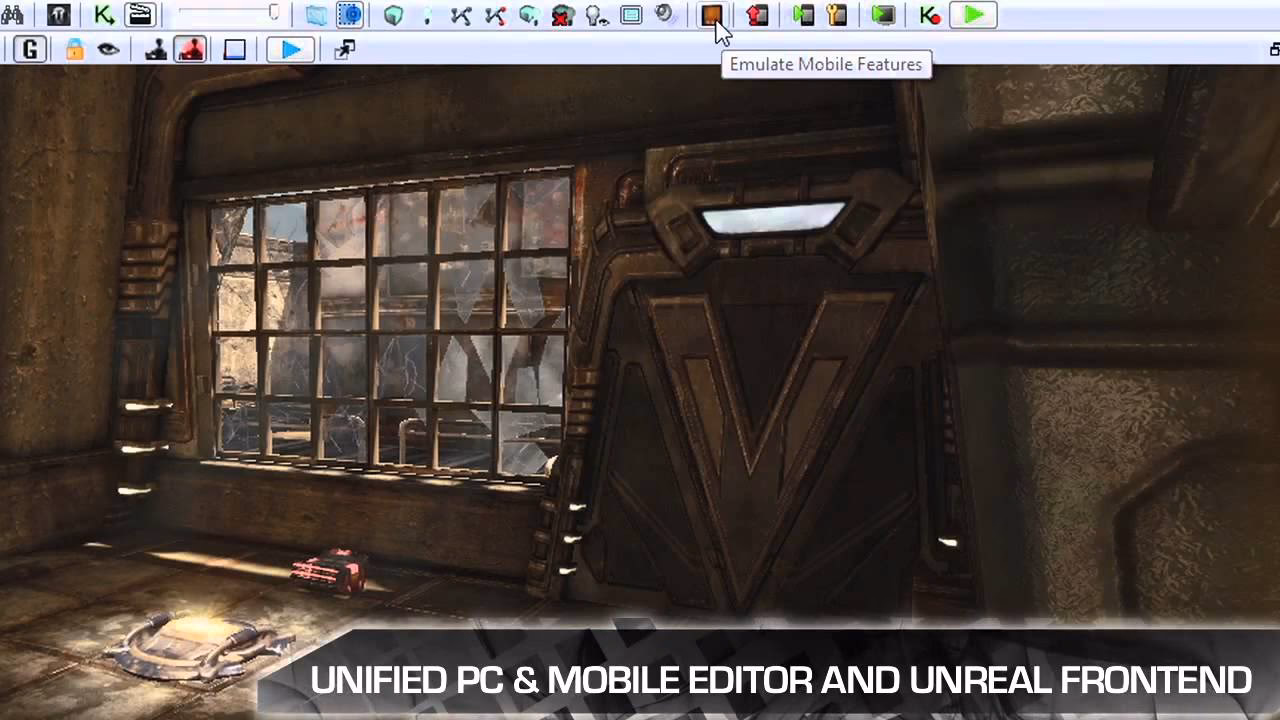The image size is (1280, 720).
Task: Click the translucent blue volume icon
Action: pyautogui.click(x=316, y=15)
